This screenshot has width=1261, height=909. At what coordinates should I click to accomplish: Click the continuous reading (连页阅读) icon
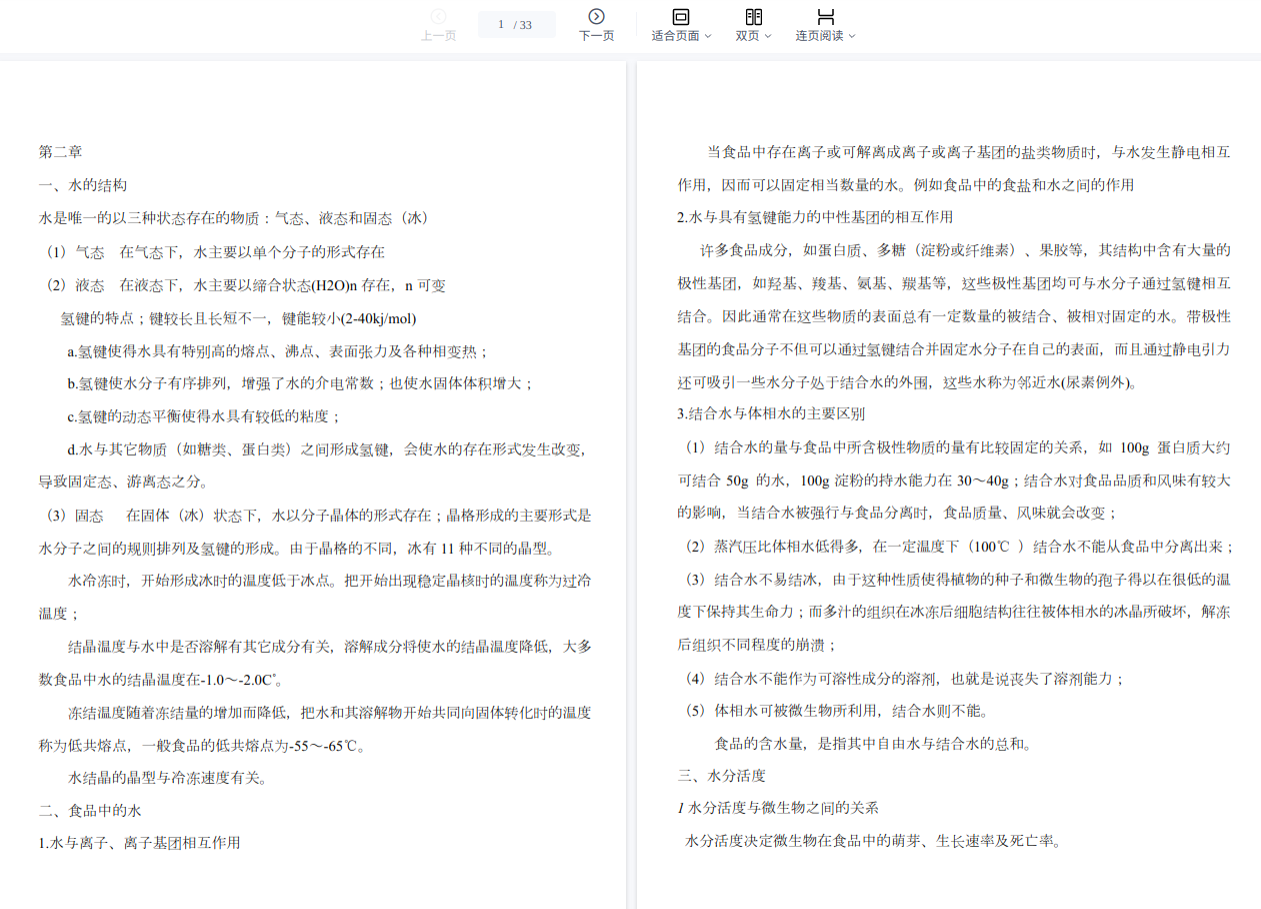coord(825,16)
